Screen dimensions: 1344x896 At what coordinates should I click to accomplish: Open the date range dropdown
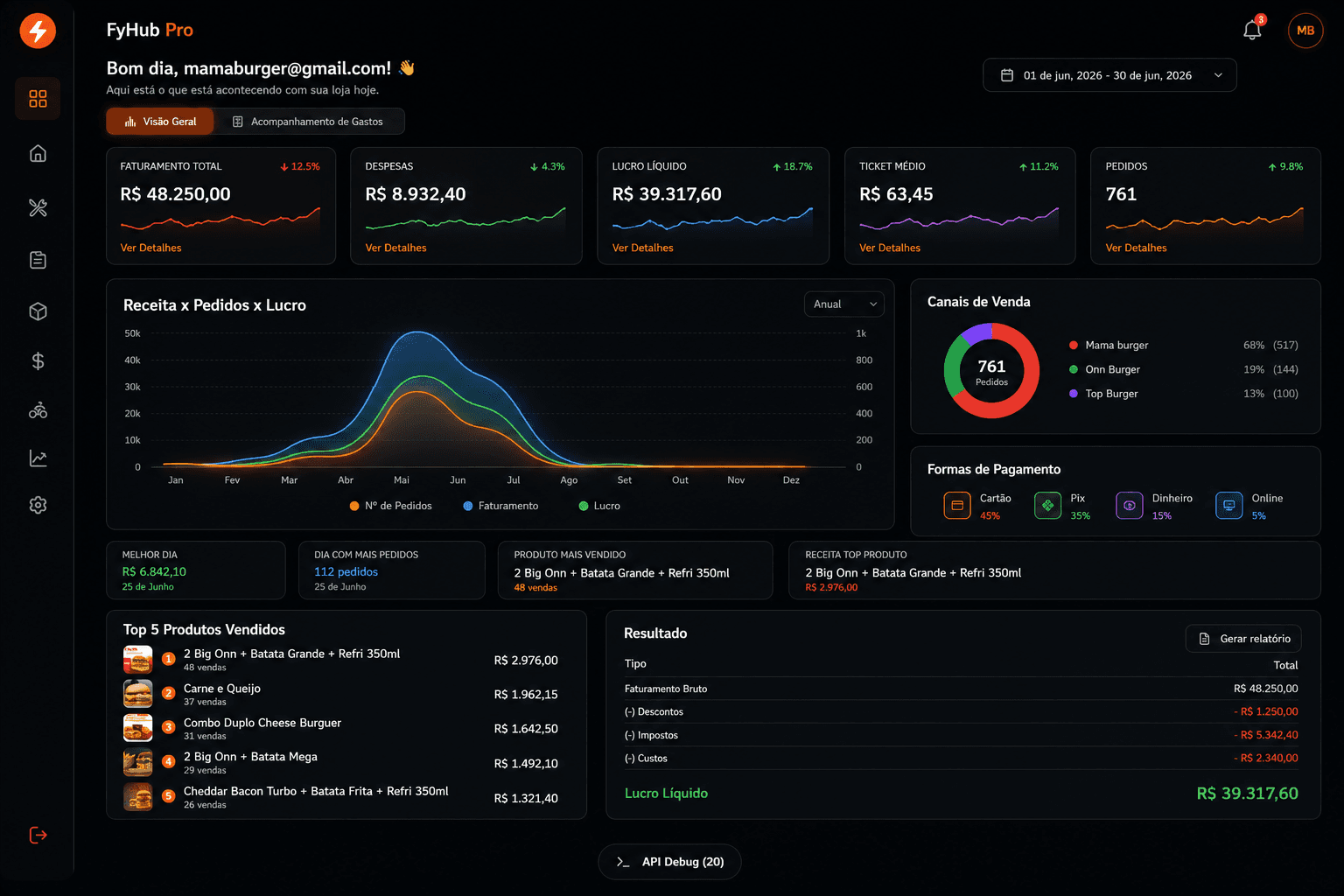[1109, 75]
